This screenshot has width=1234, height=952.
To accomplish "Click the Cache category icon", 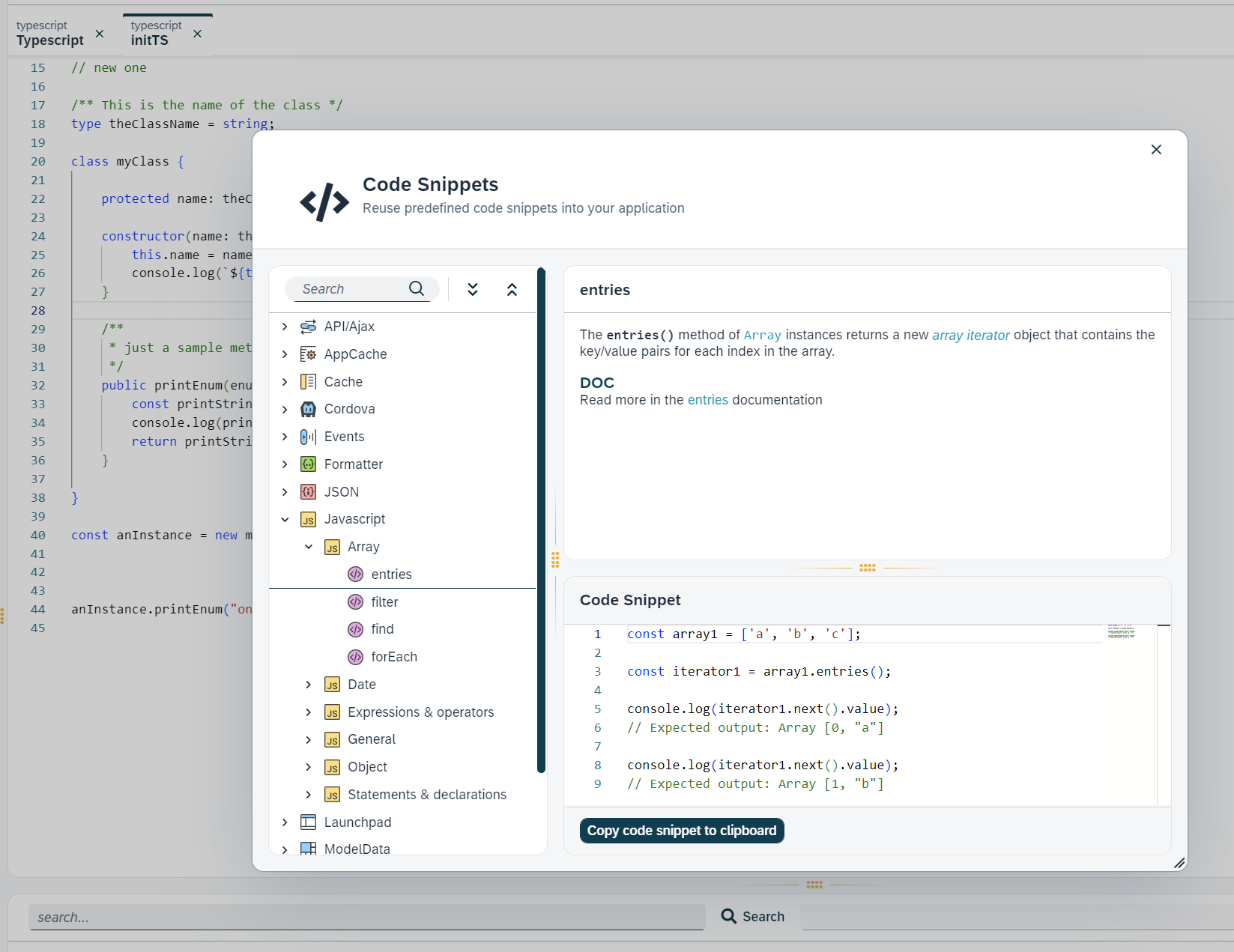I will click(308, 382).
